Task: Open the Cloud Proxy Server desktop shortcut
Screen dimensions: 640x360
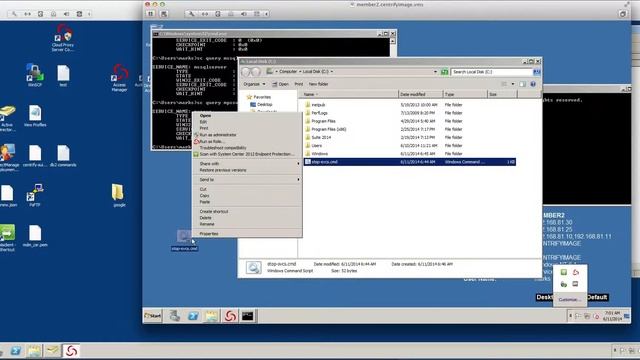Action: click(62, 38)
